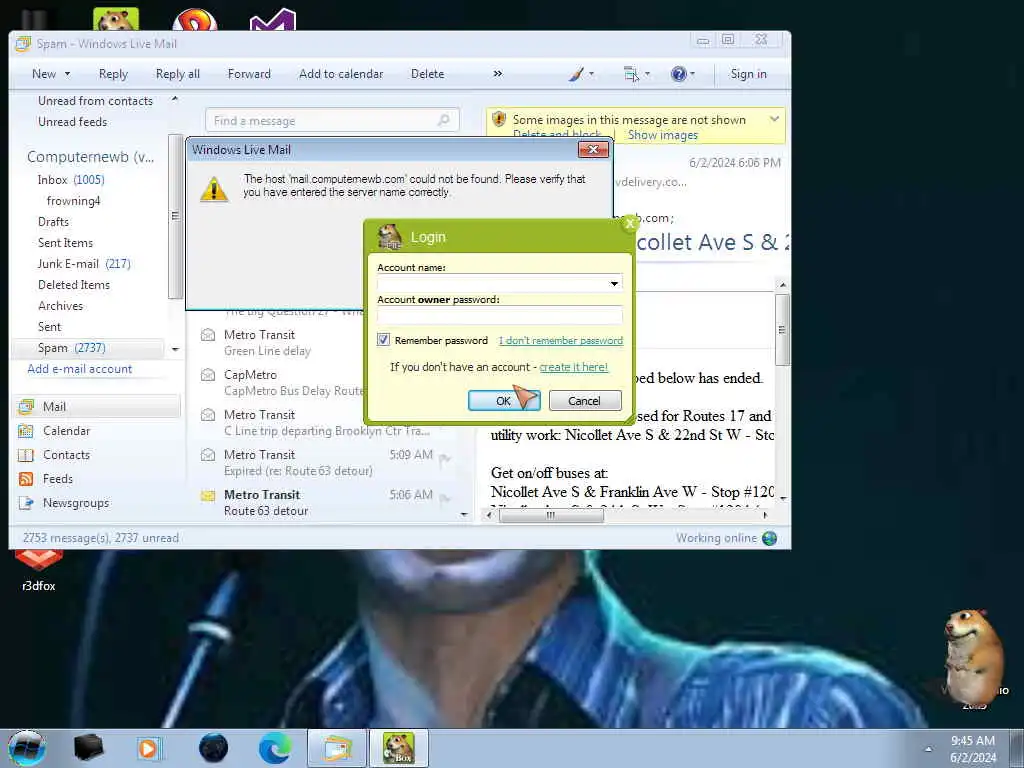Screen dimensions: 1024x768
Task: Cancel the Login dialog
Action: pos(584,400)
